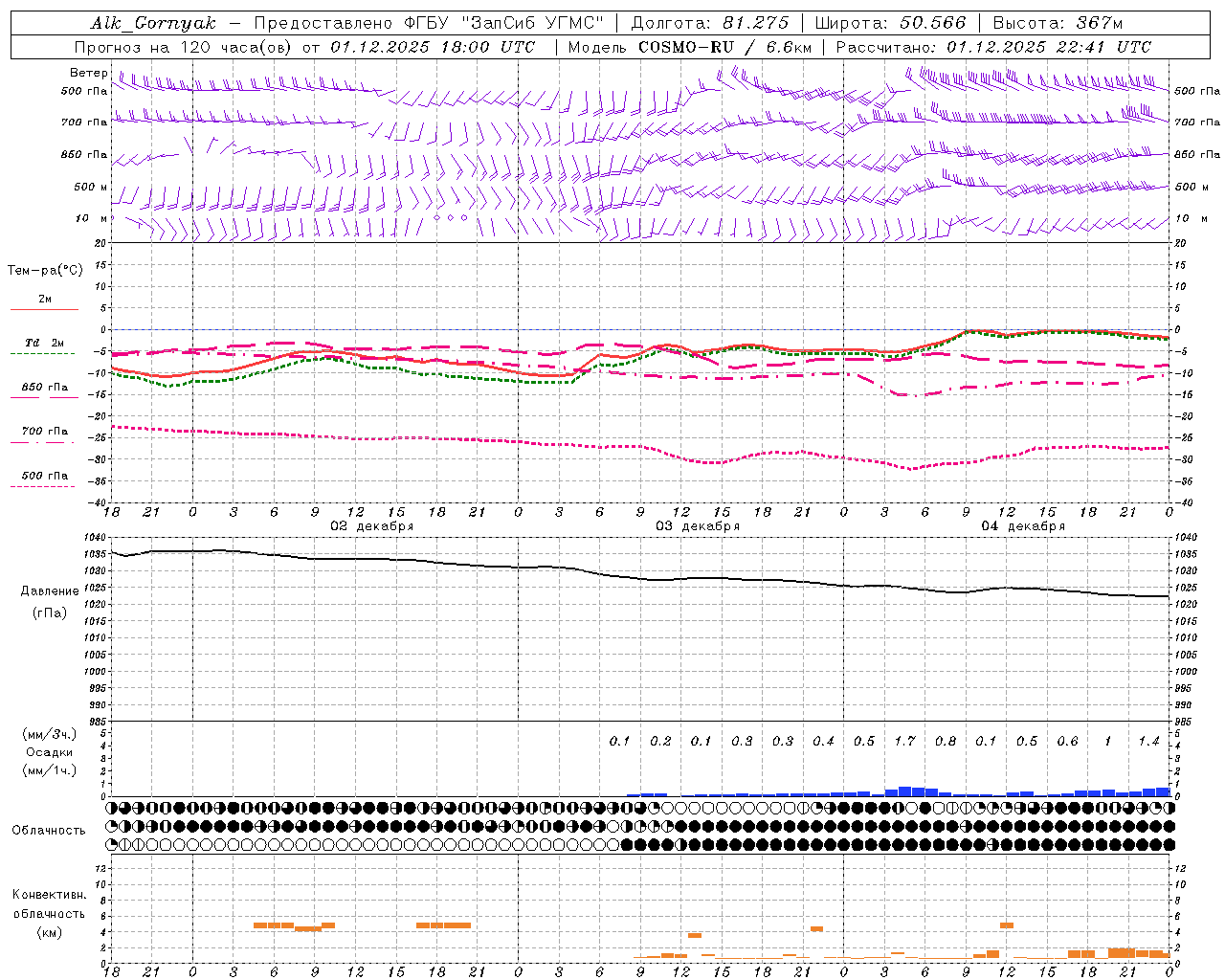This screenshot has width=1225, height=980.
Task: Click the "02 декабря" date label
Action: (372, 526)
